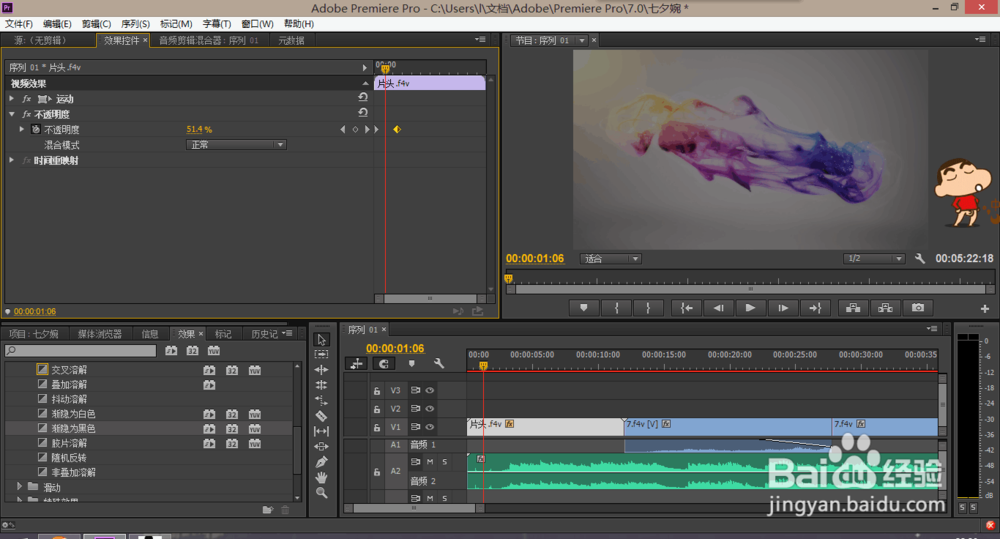Select the 交叉溶解 transition
The image size is (1000, 539).
click(69, 369)
